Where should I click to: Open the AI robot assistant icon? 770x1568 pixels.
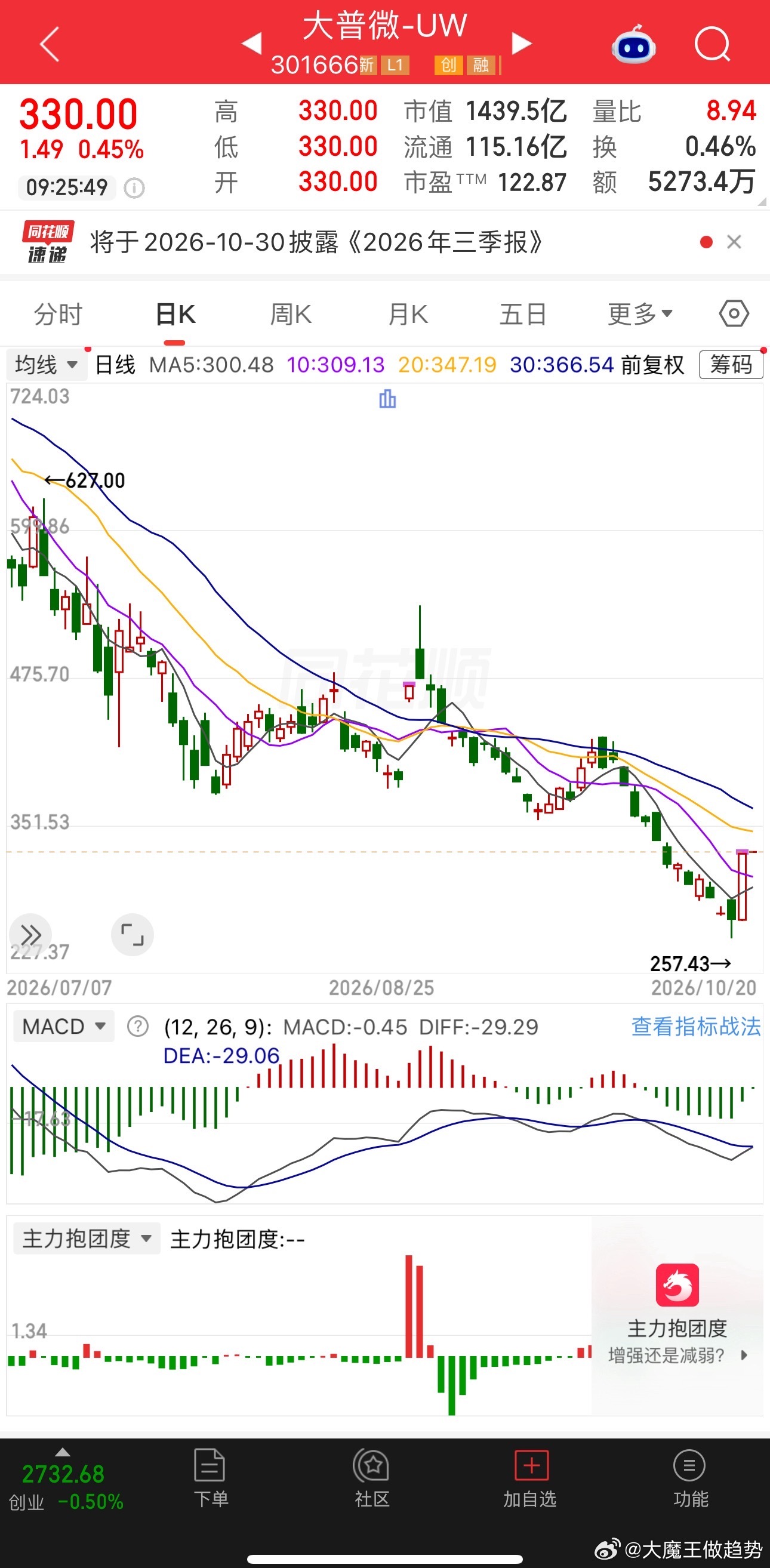(633, 45)
